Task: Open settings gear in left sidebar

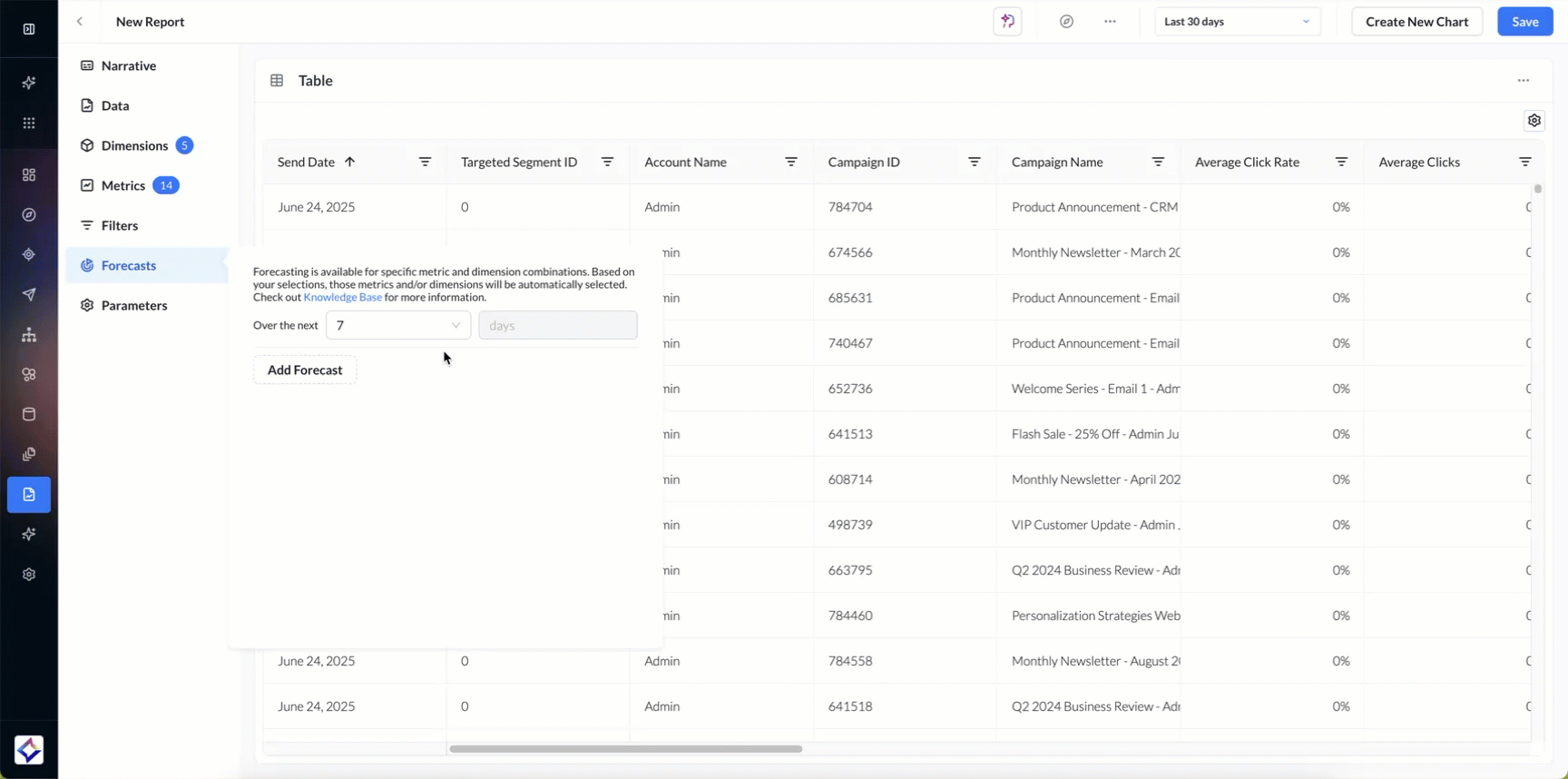Action: (29, 575)
